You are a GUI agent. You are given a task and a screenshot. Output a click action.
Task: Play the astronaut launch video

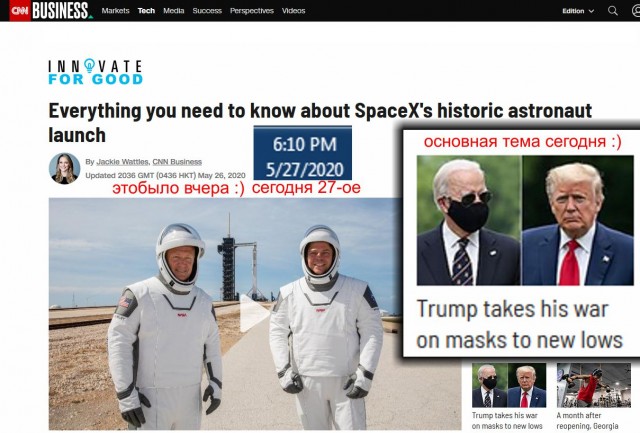pyautogui.click(x=253, y=313)
